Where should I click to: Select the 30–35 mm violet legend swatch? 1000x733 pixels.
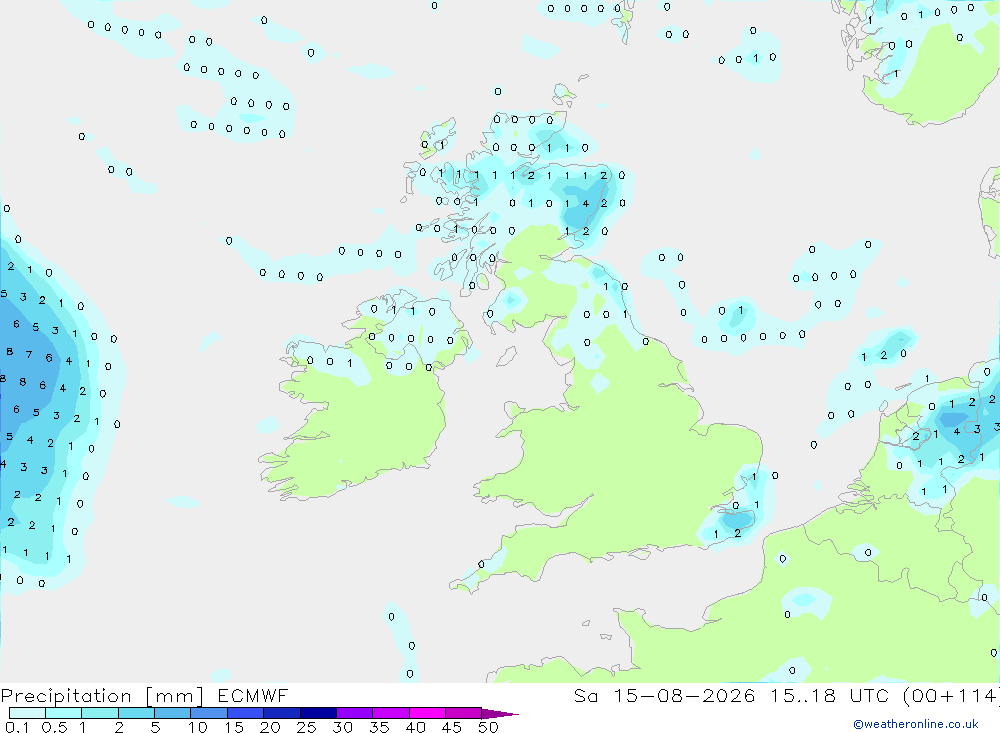tap(354, 713)
